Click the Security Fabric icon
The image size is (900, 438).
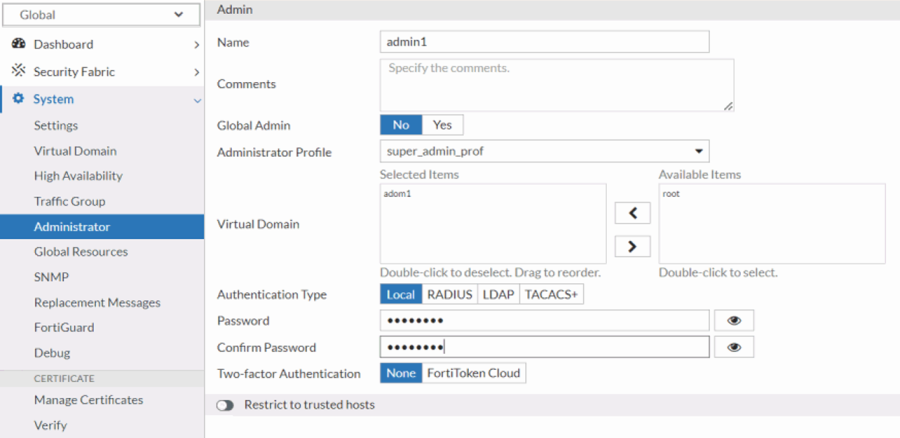pyautogui.click(x=18, y=72)
